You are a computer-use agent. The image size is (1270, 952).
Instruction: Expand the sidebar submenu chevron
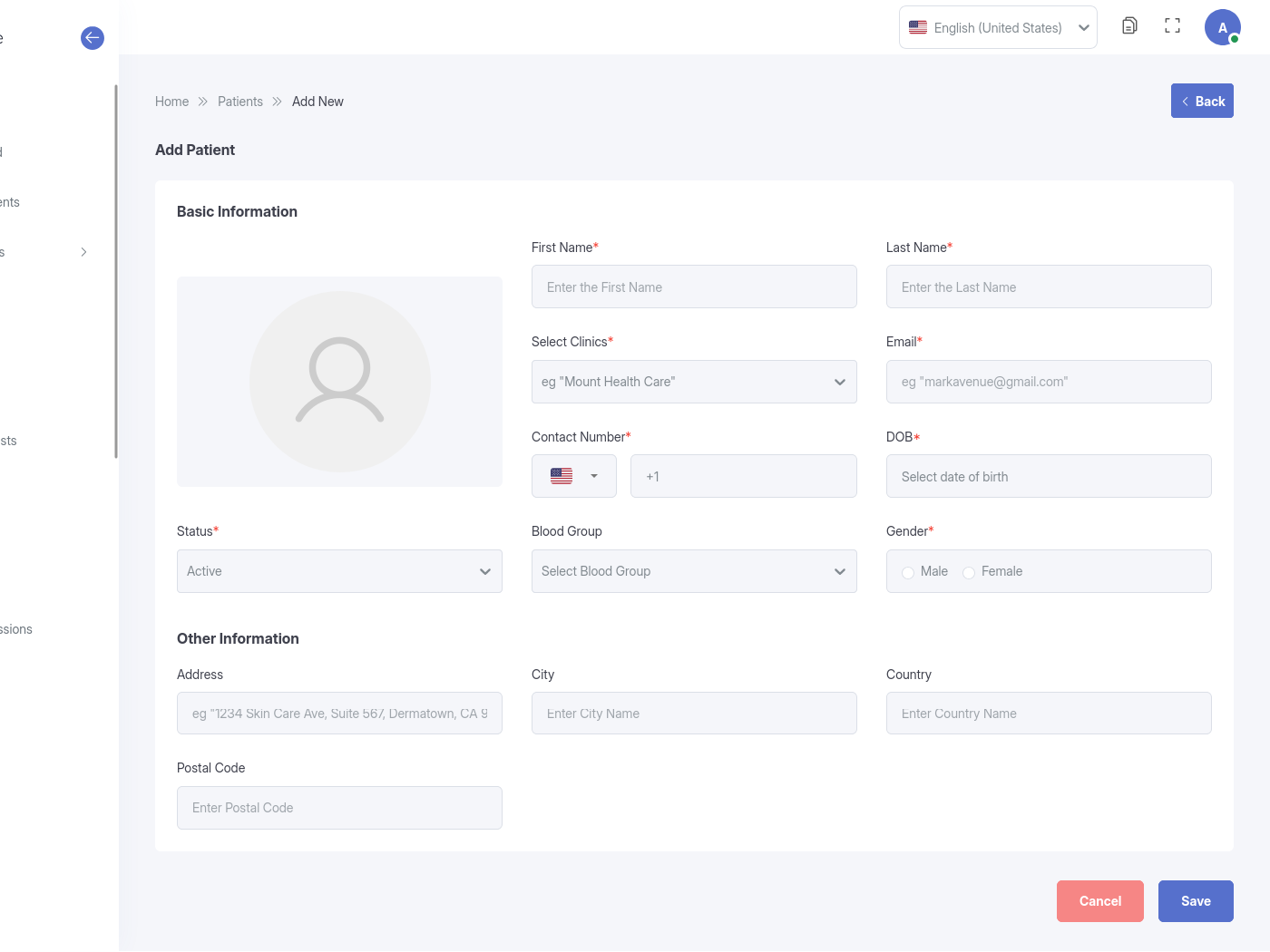(83, 252)
